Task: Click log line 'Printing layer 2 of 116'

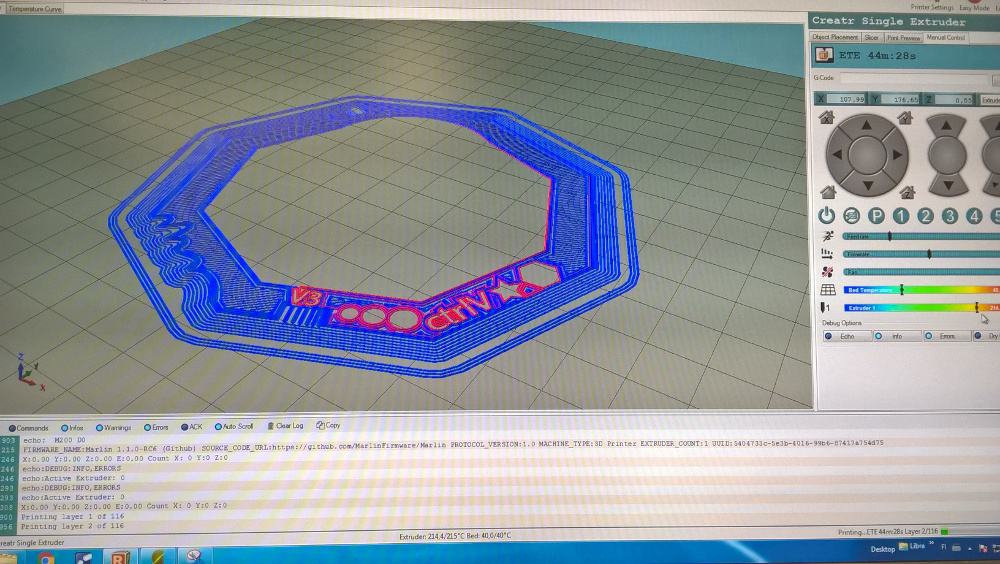Action: coord(72,526)
